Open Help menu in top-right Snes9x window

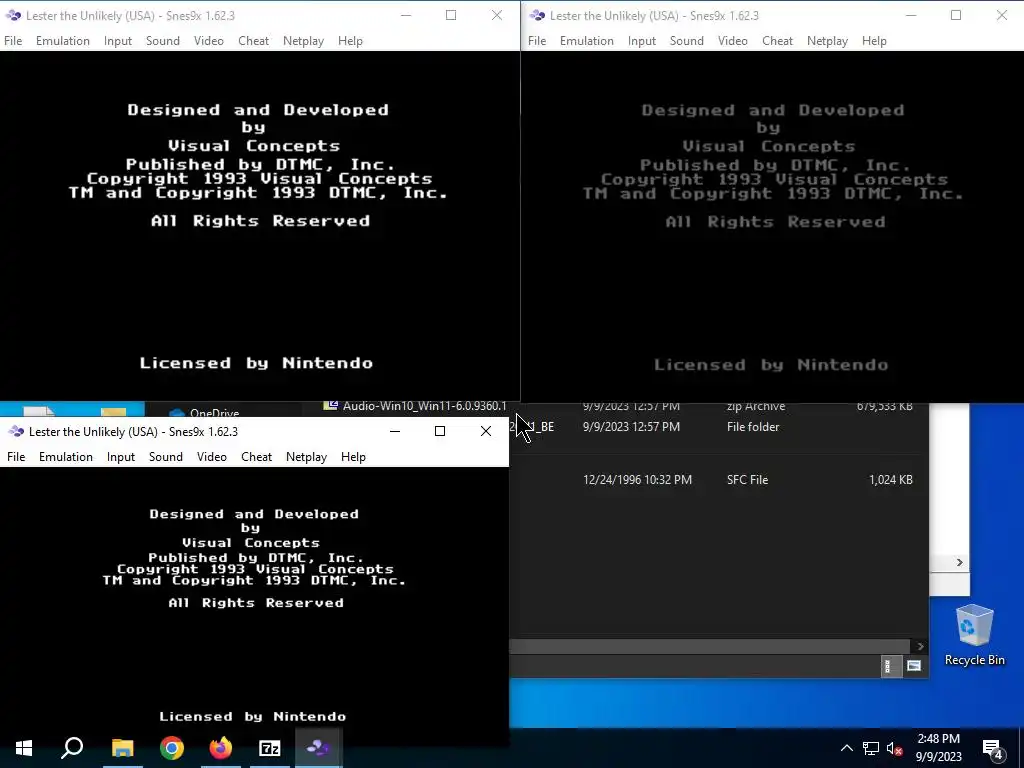coord(874,40)
